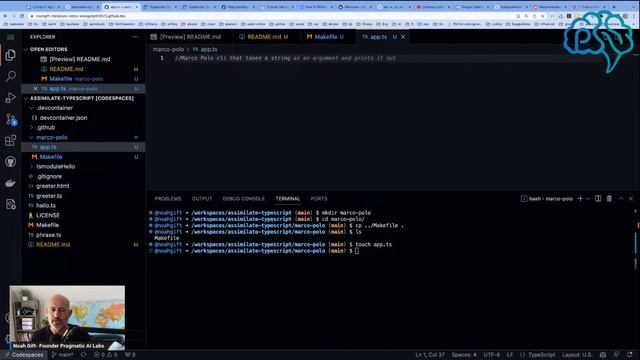Click Ln 1, Col 37 cursor position
640x360 pixels.
(430, 355)
